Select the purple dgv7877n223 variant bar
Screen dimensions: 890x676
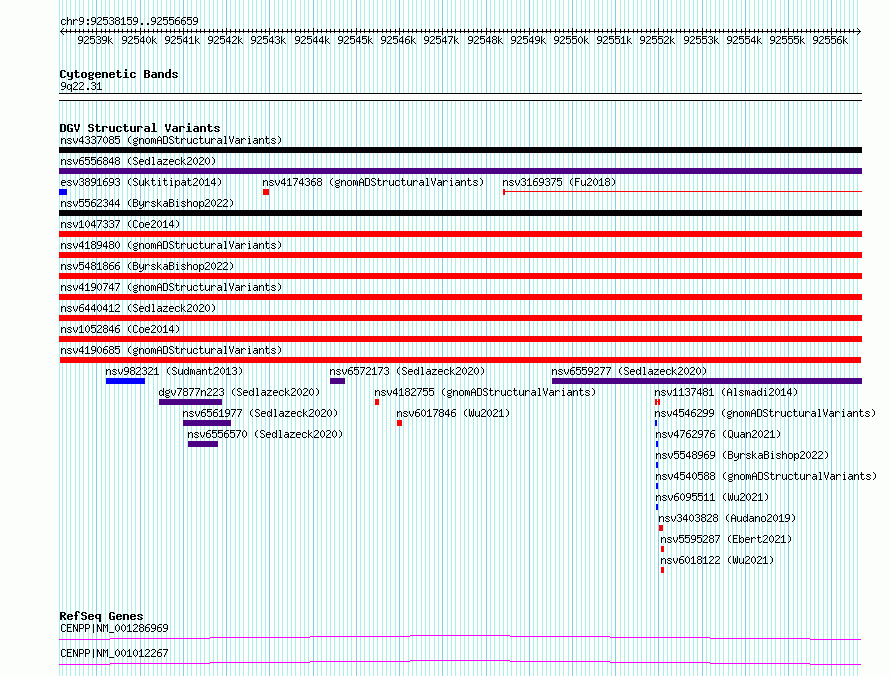pyautogui.click(x=190, y=402)
